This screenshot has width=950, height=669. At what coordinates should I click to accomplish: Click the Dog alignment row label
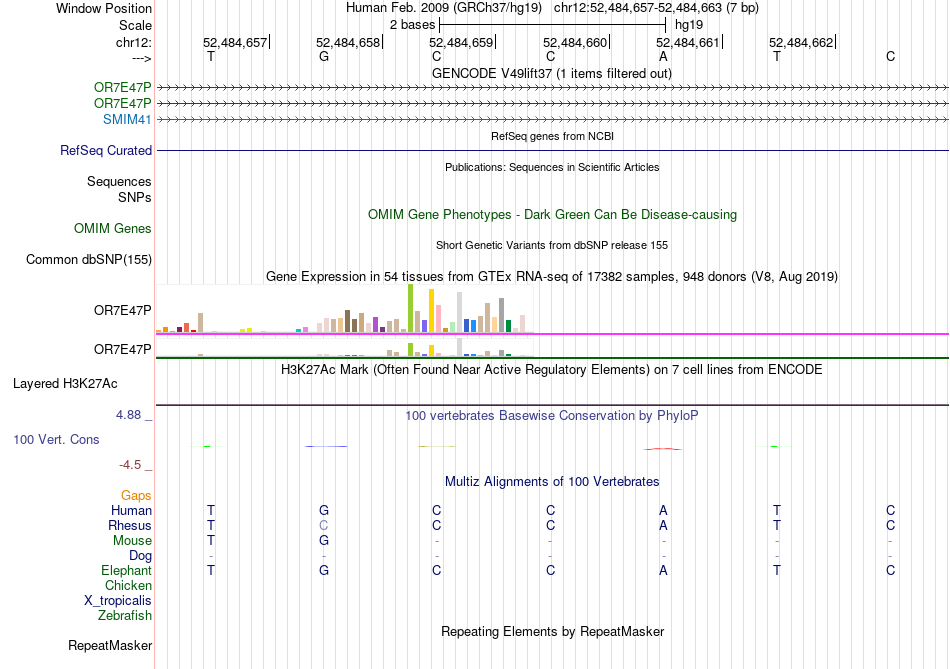[x=141, y=556]
